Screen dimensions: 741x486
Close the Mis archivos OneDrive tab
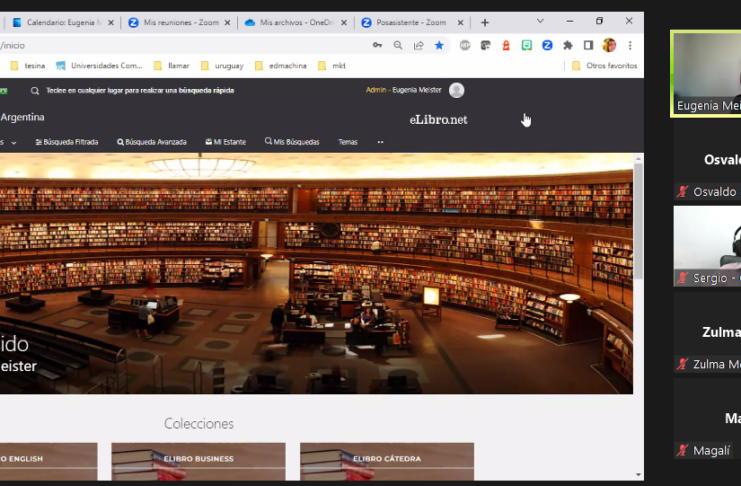[344, 23]
